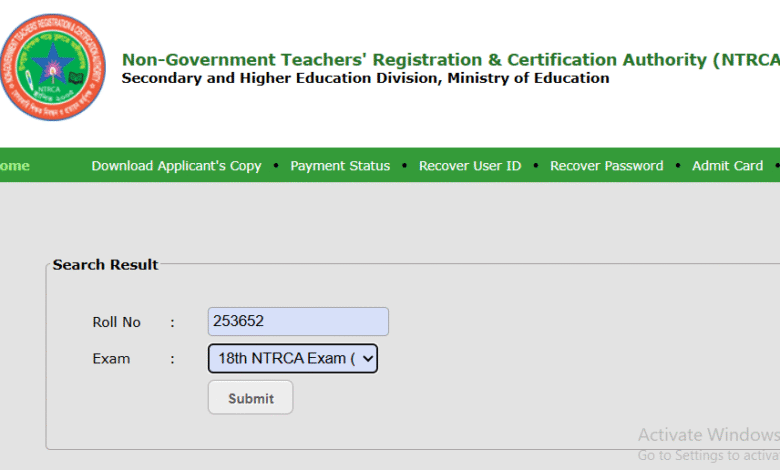
Task: Click the Roll No label
Action: point(116,322)
